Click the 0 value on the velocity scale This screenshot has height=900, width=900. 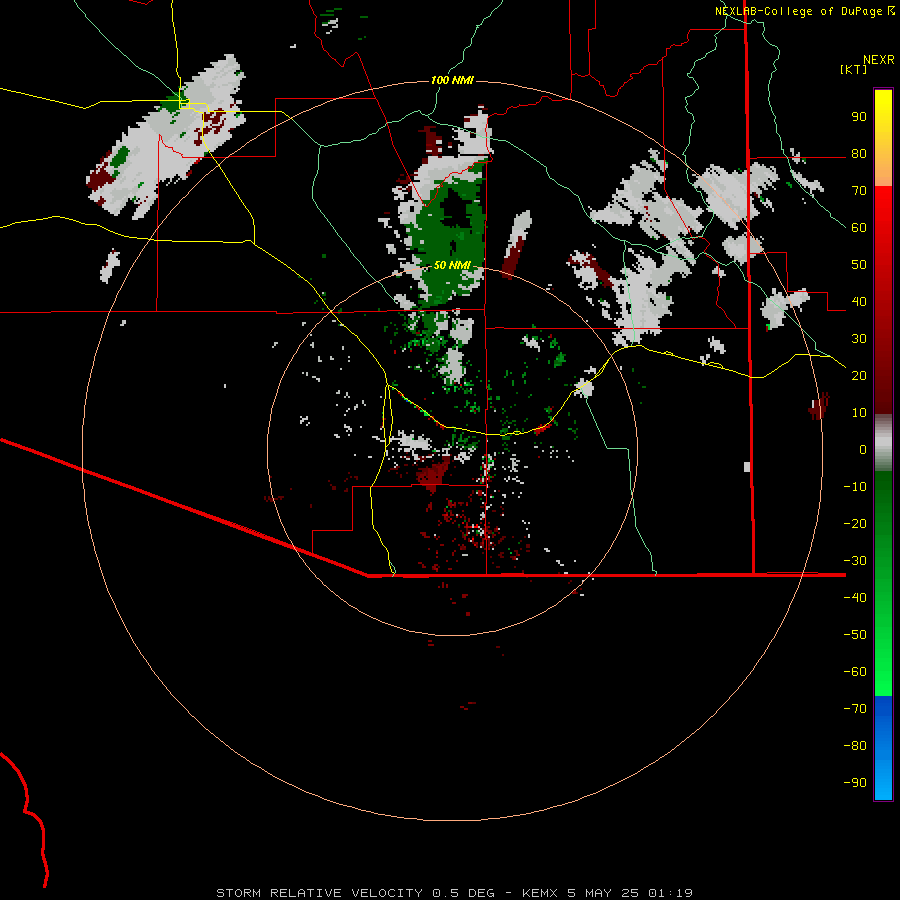[x=863, y=450]
